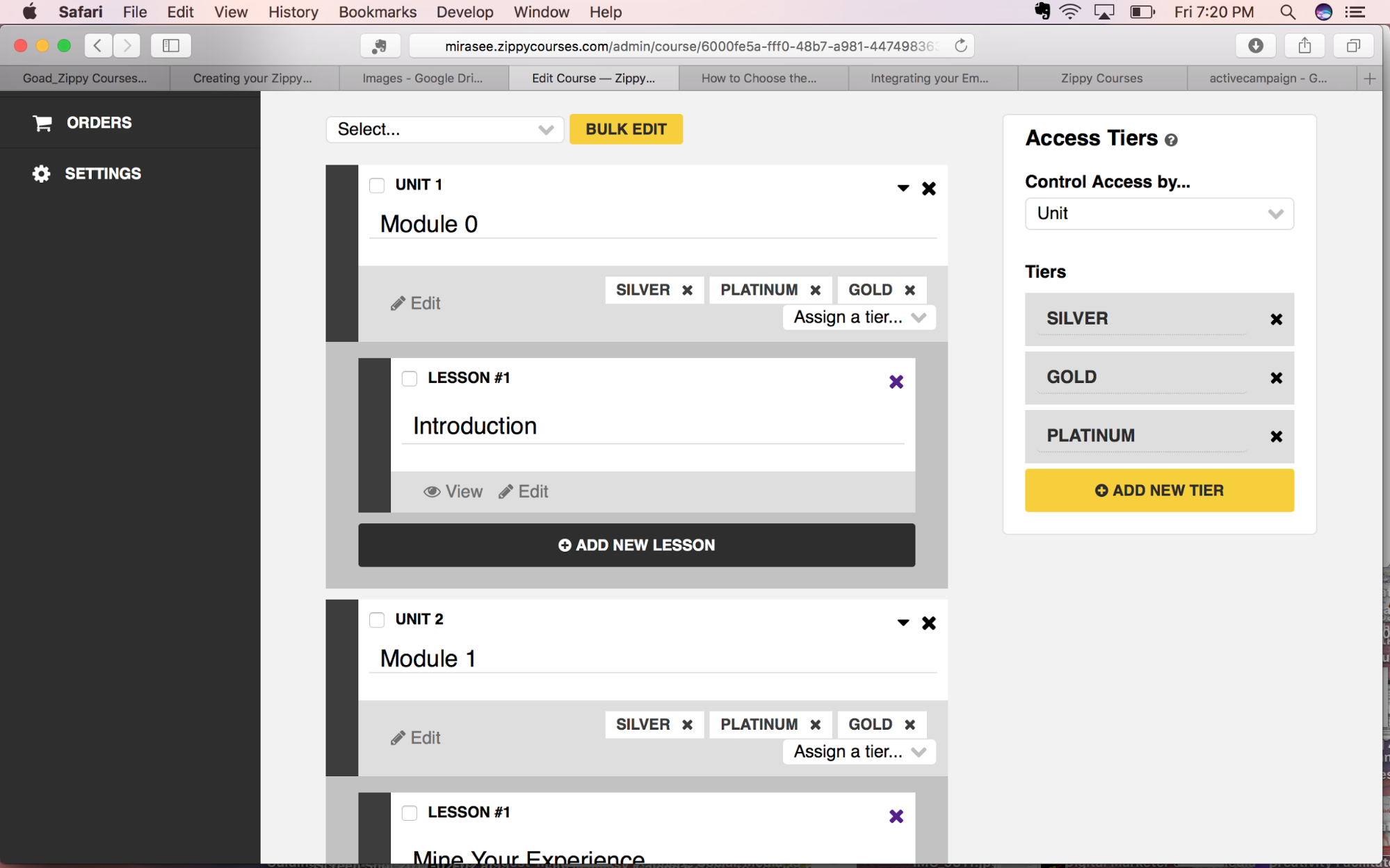Check the Unit 2 checkbox
Screen dimensions: 1390x868
click(377, 620)
